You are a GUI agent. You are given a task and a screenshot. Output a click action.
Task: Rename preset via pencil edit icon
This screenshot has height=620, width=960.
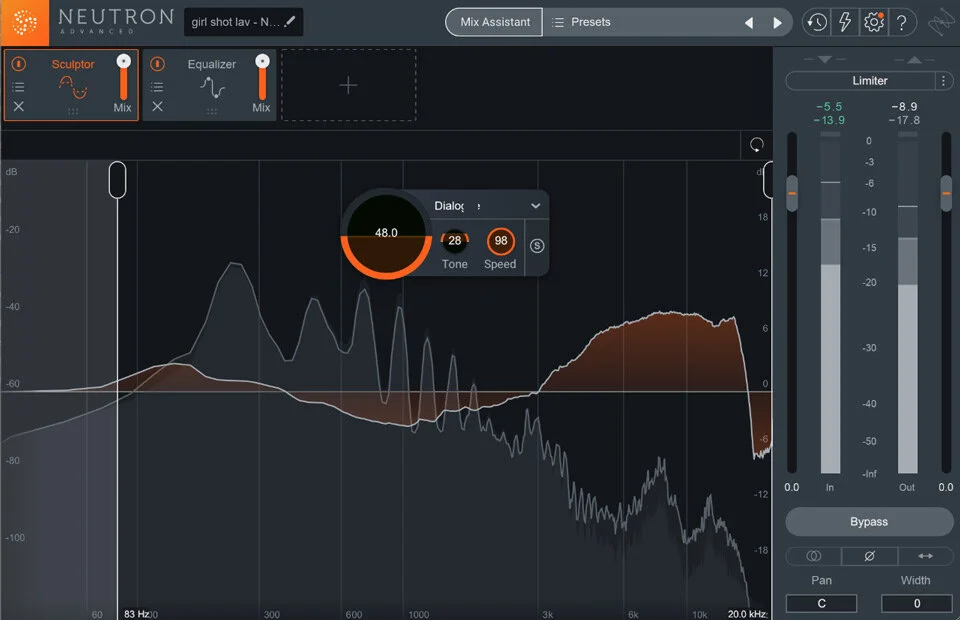(290, 21)
